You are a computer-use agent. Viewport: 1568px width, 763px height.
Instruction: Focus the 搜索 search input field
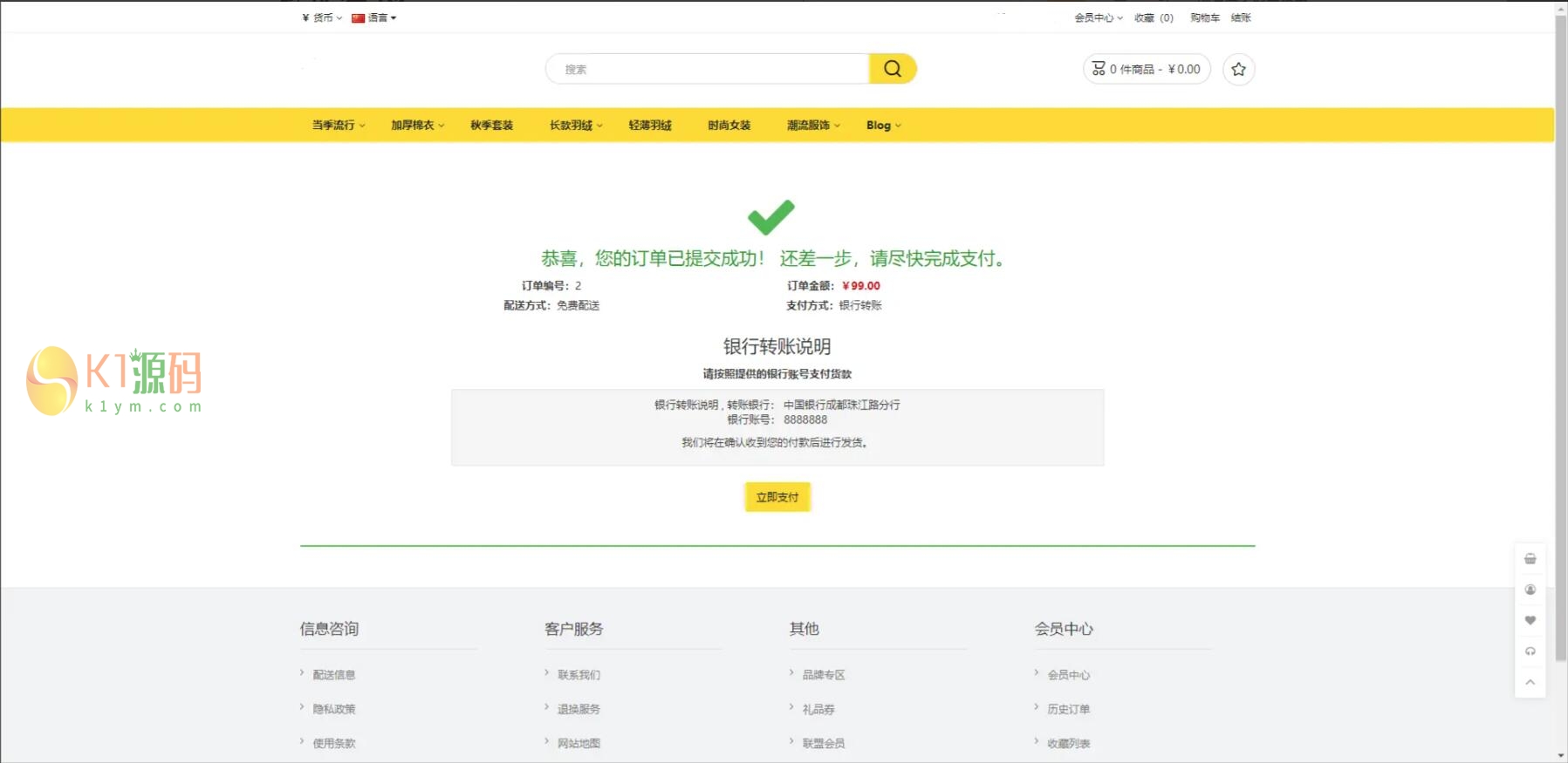point(708,69)
